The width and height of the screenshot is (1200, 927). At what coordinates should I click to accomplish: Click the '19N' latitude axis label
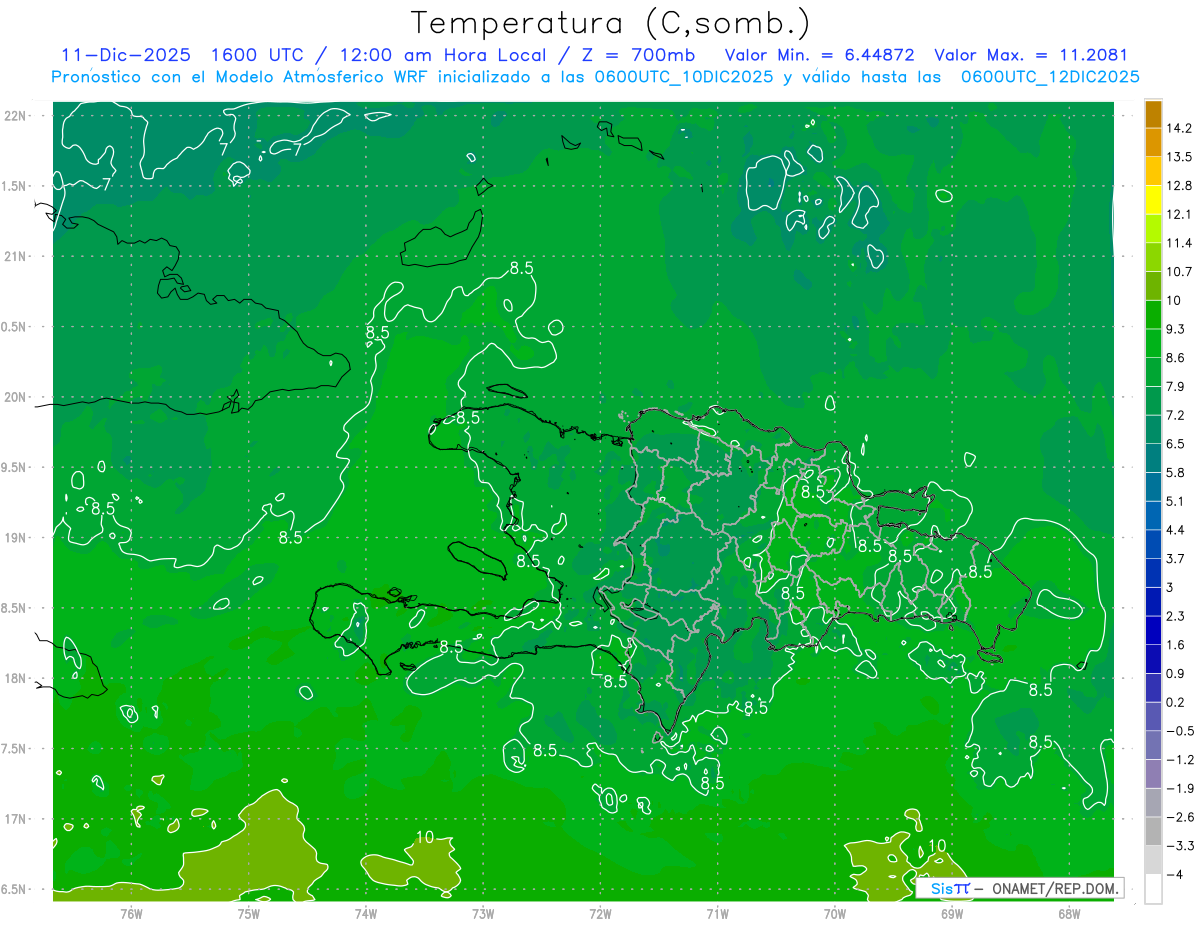pos(16,538)
